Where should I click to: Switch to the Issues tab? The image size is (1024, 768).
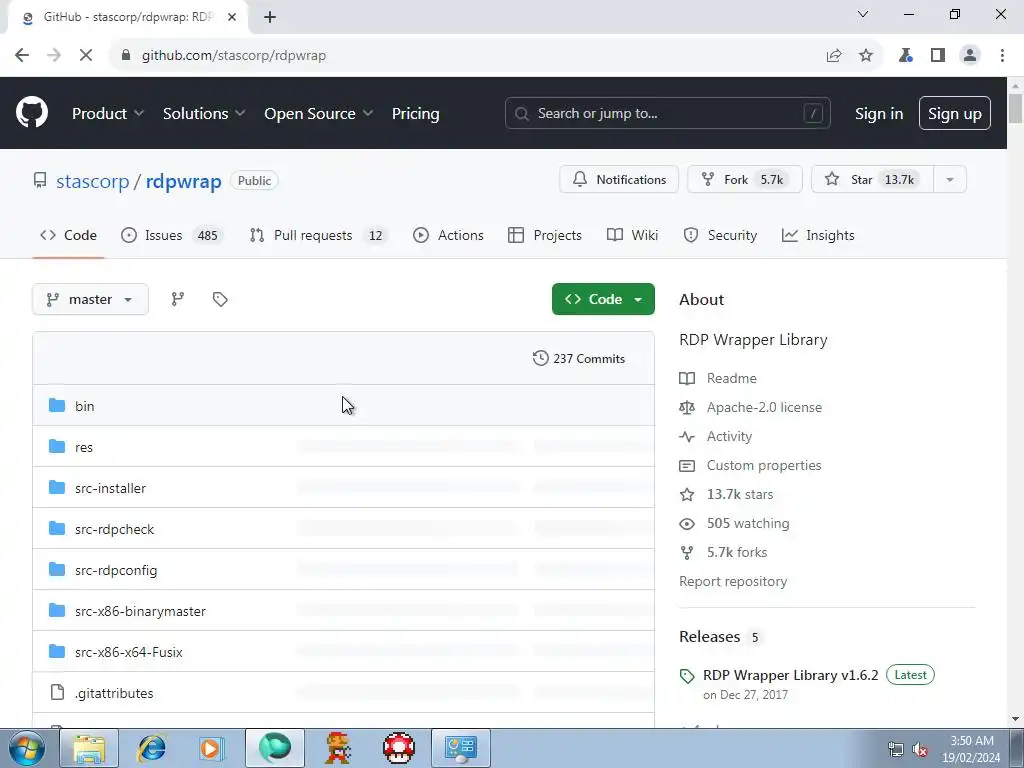click(x=172, y=235)
